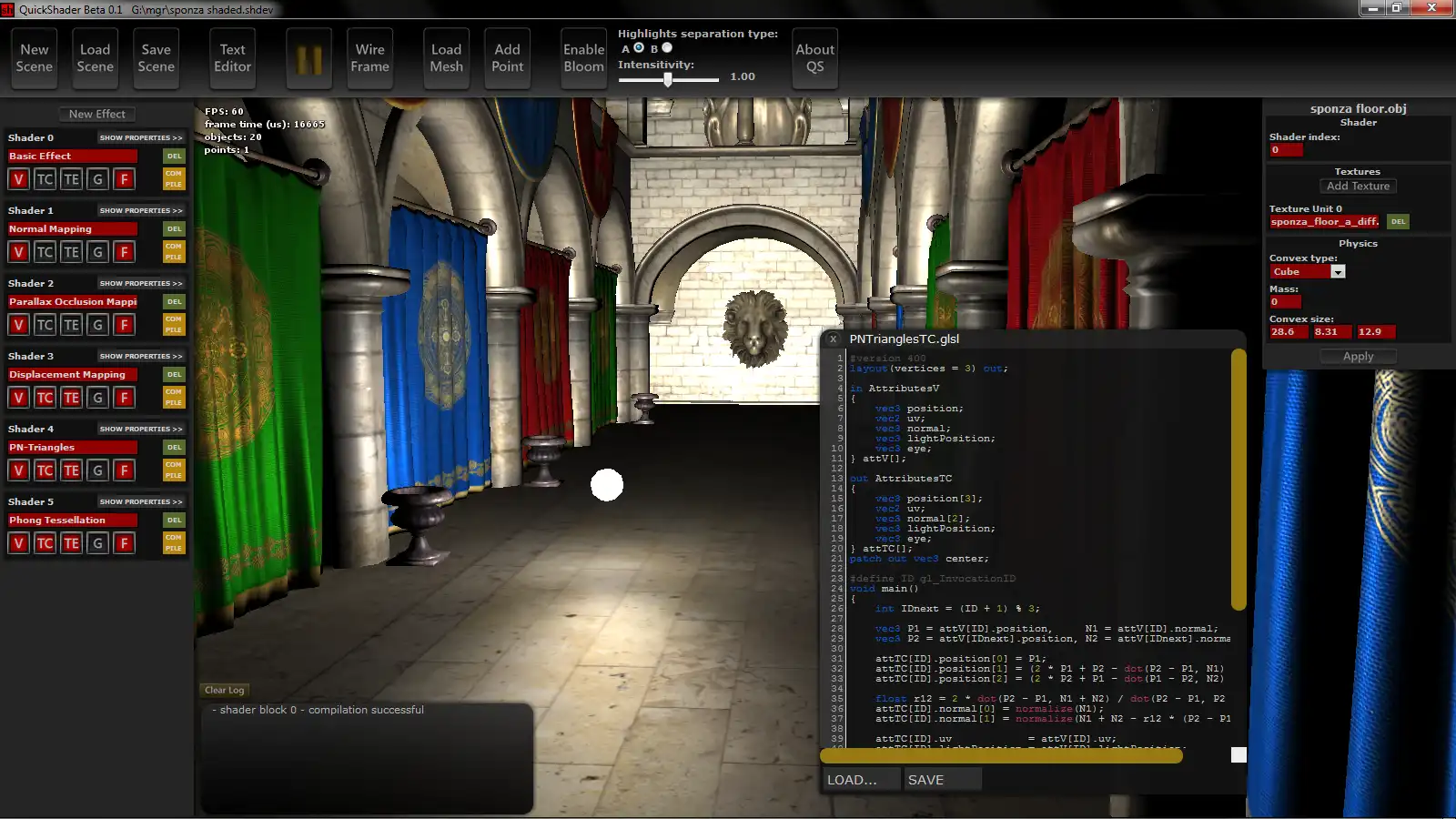Screen dimensions: 1456x819
Task: Open fragment stage F of Shader 1
Action: (125, 252)
